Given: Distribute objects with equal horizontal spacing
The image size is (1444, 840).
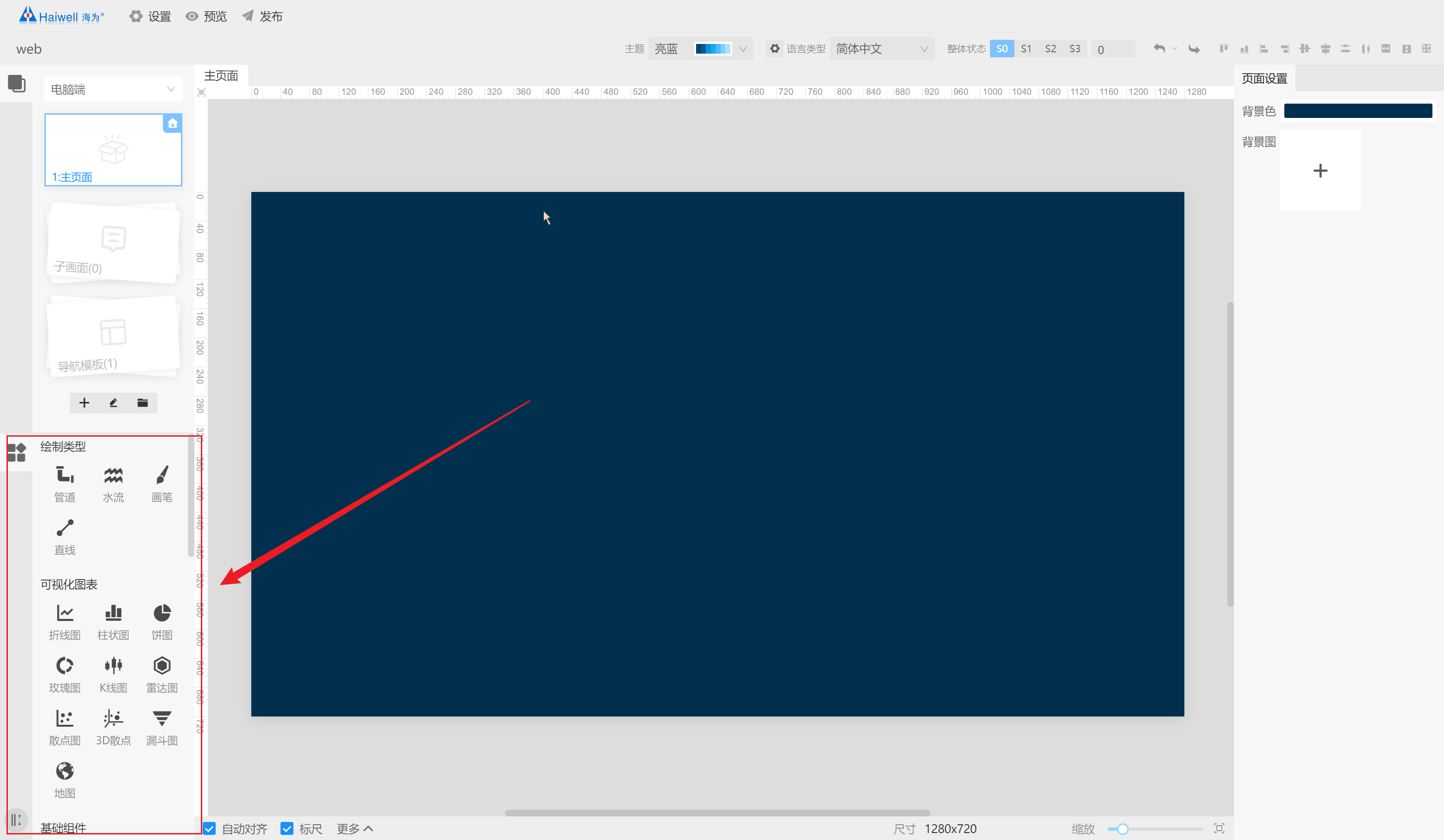Looking at the screenshot, I should pyautogui.click(x=1366, y=49).
